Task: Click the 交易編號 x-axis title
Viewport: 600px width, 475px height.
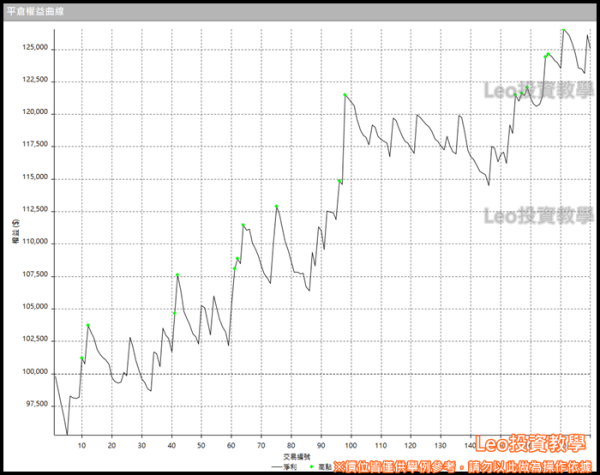Action: click(x=297, y=456)
